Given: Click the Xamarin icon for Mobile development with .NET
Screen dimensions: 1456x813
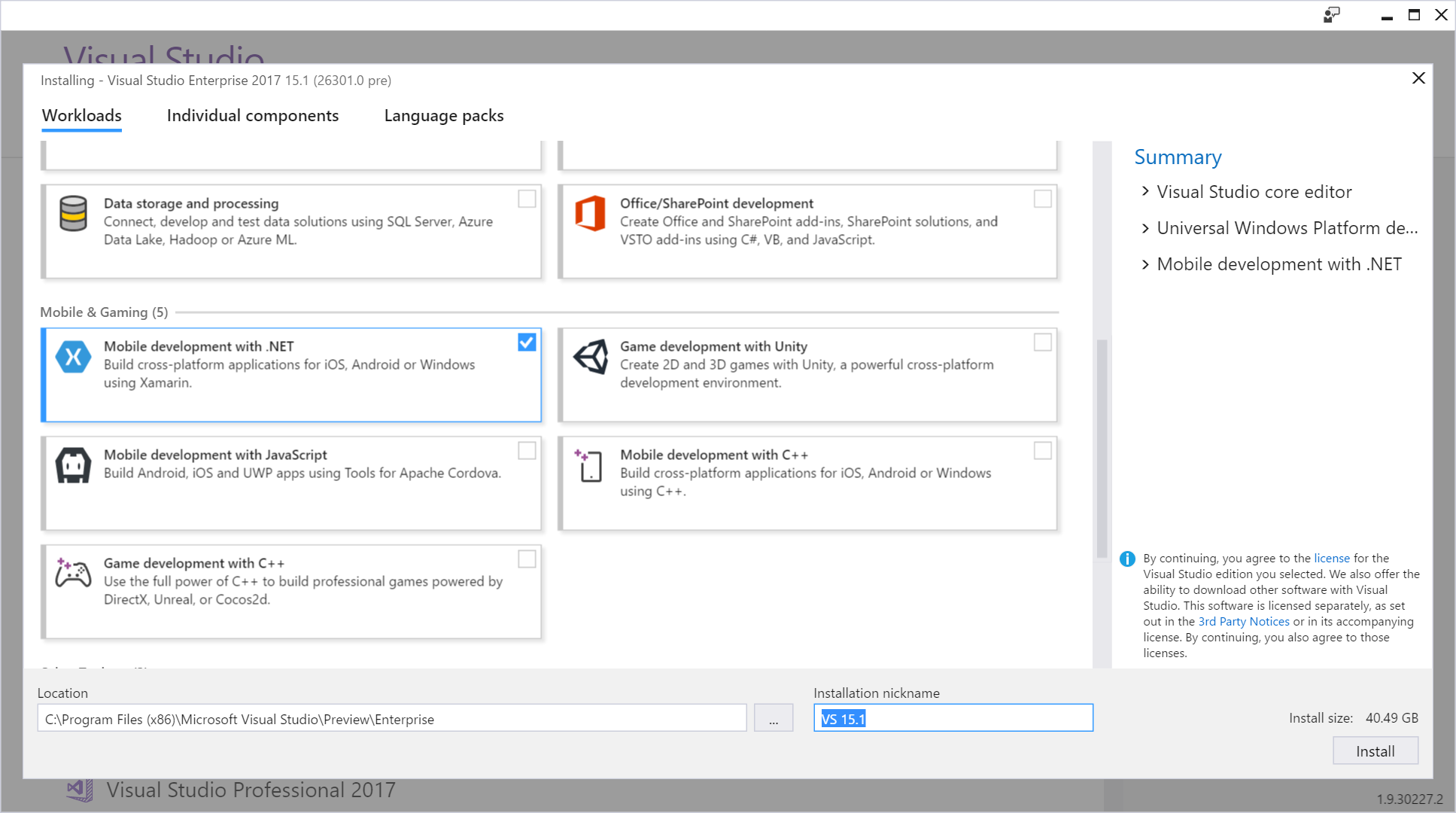Looking at the screenshot, I should pyautogui.click(x=74, y=357).
